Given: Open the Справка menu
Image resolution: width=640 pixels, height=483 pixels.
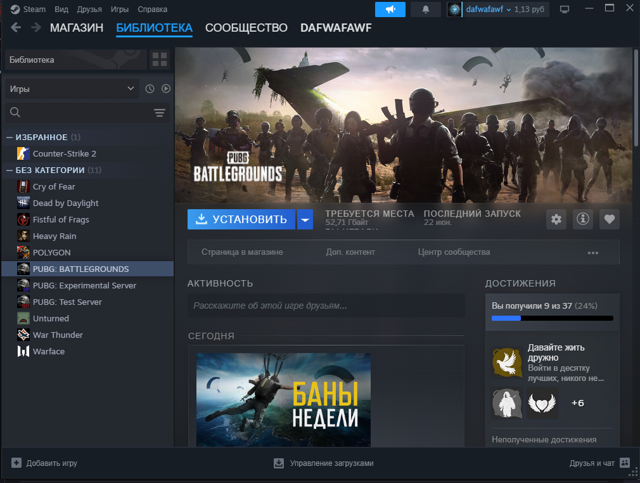Looking at the screenshot, I should [x=152, y=9].
